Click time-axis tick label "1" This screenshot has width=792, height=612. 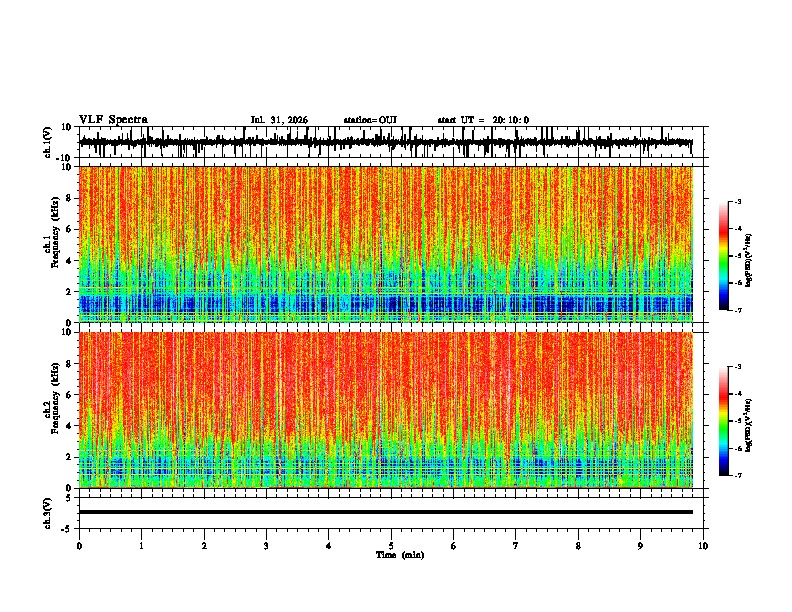click(141, 546)
